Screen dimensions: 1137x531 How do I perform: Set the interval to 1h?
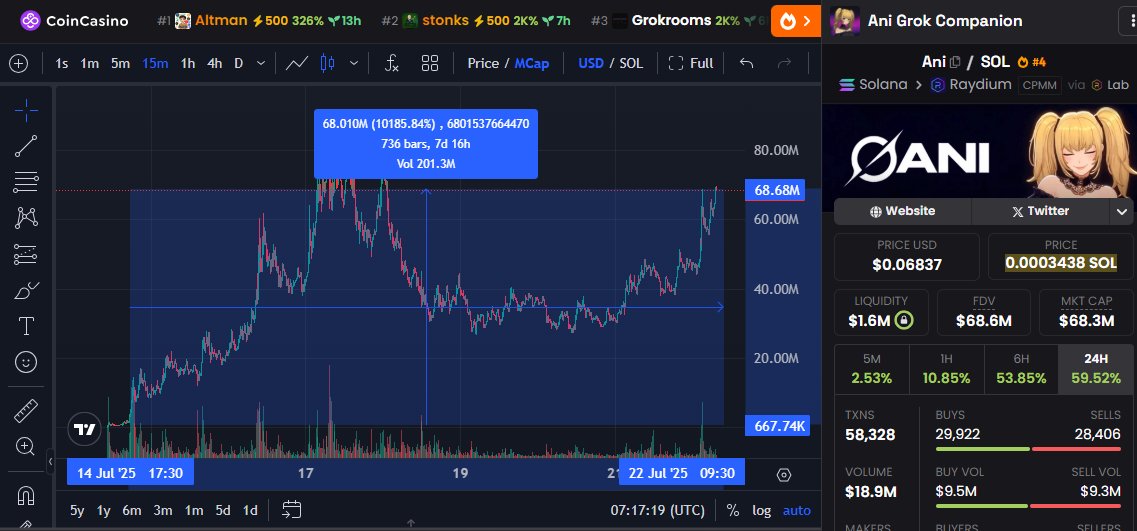tap(188, 63)
